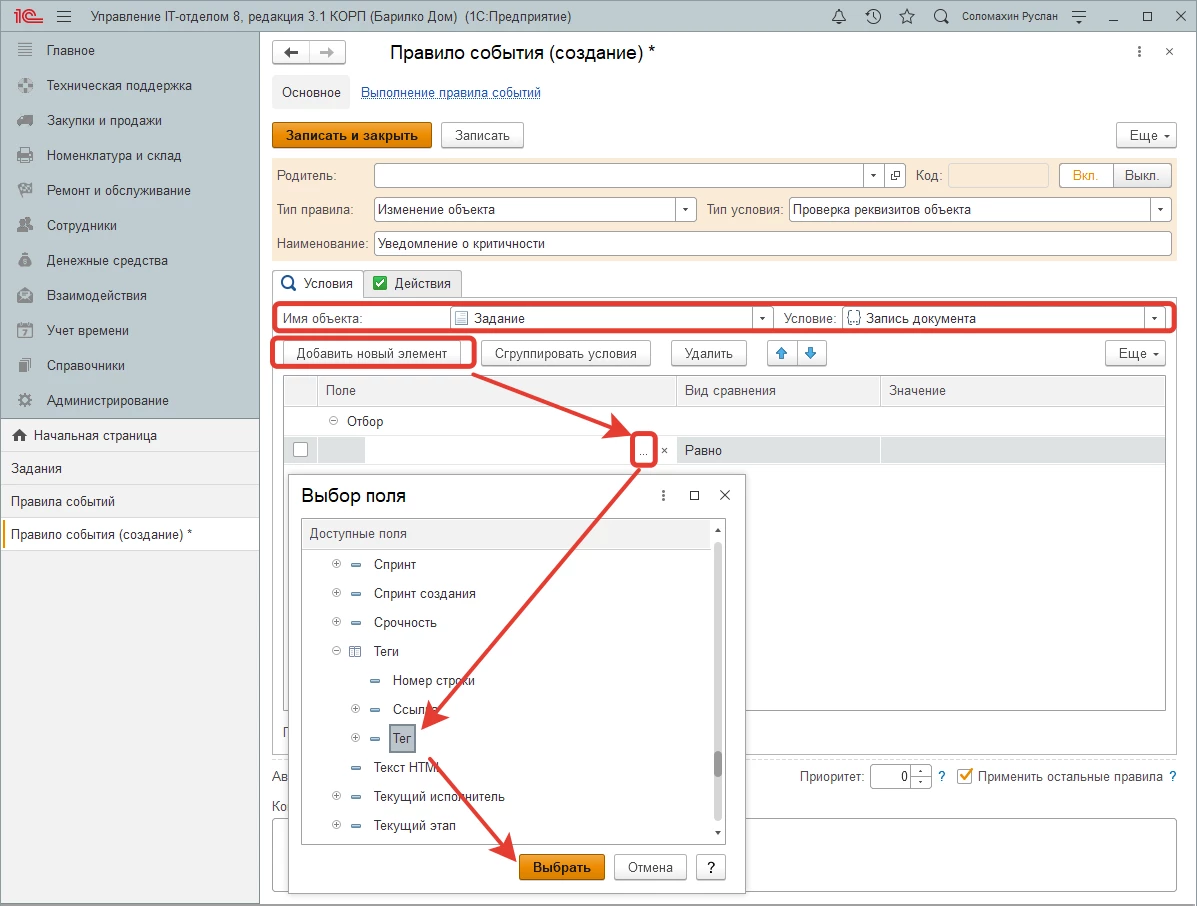Switch to the Условия tab

point(318,284)
